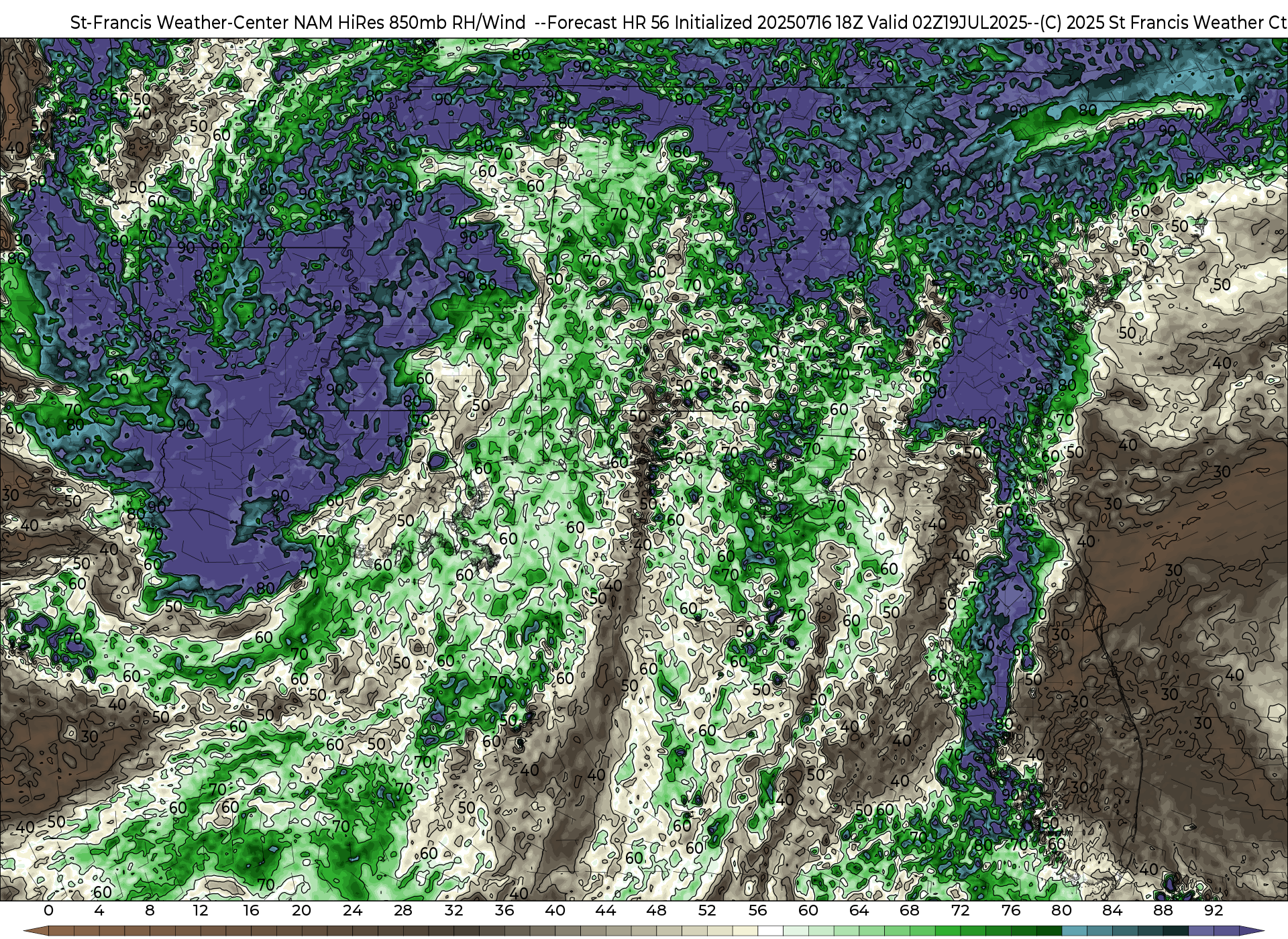Click the '12' label on the colorbar scale
This screenshot has height=939, width=1288.
pos(201,911)
